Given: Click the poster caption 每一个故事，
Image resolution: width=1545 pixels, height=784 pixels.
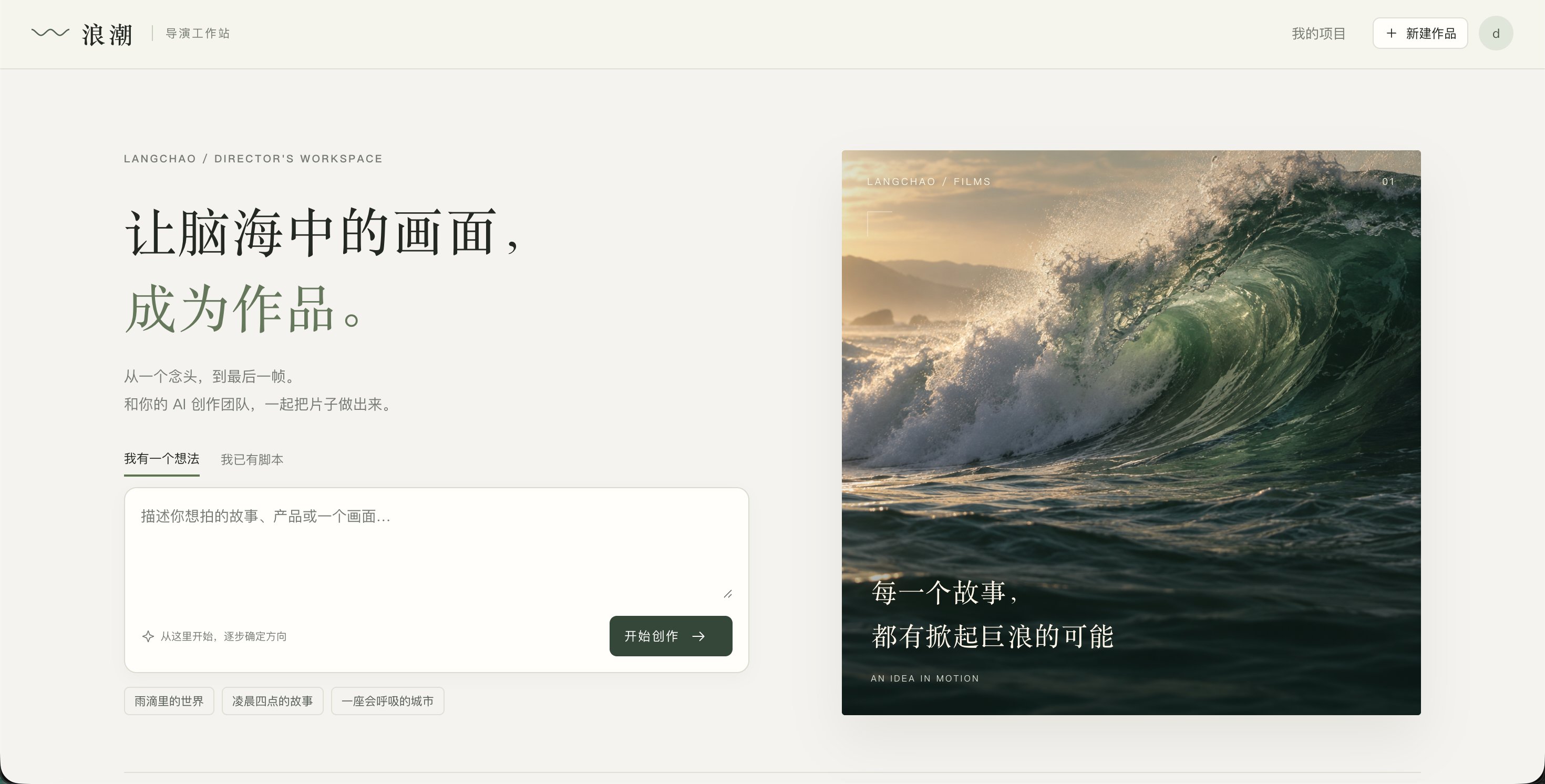Looking at the screenshot, I should (x=945, y=592).
